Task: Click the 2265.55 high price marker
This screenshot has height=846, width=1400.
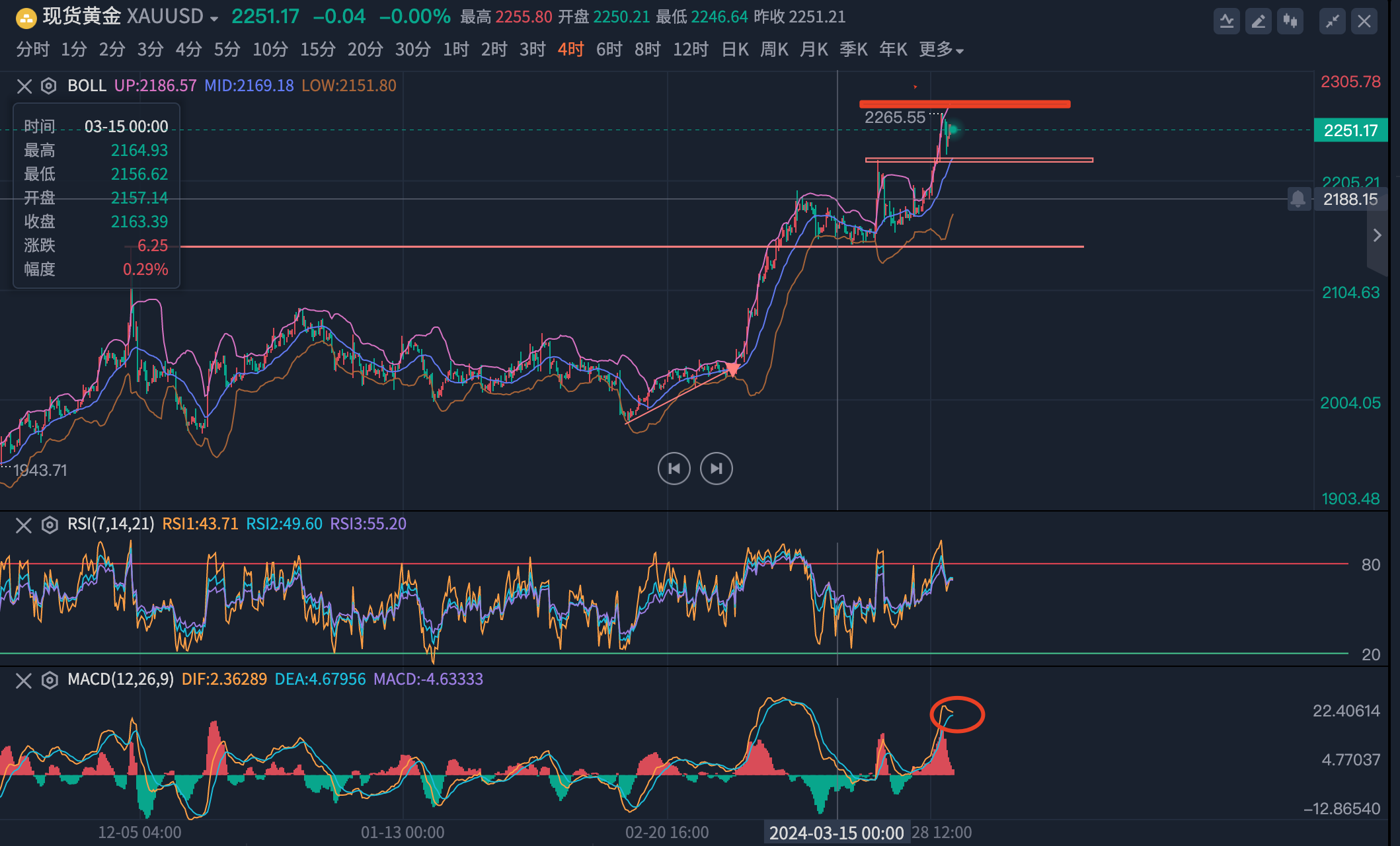Action: point(895,118)
